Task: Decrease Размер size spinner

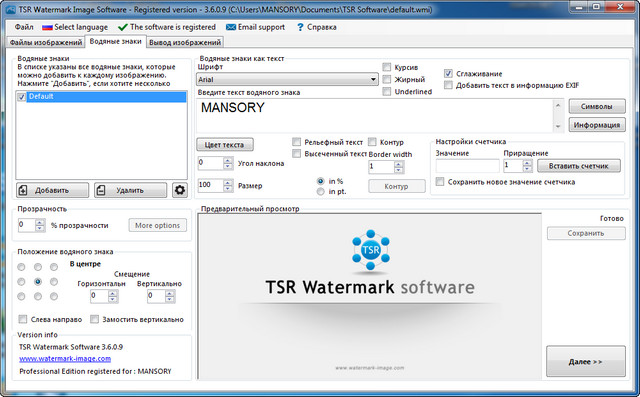Action: pos(228,189)
